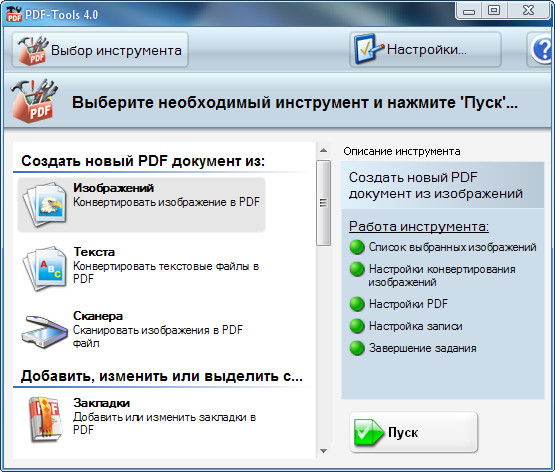Click the Создать новый PDF документ из: section header
This screenshot has width=555, height=472.
[143, 161]
